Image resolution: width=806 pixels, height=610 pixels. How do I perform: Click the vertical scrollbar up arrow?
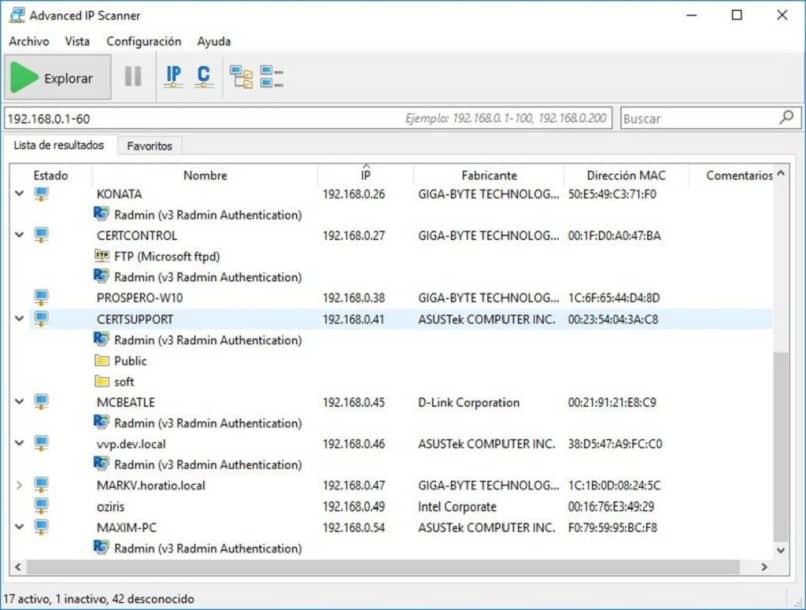781,173
